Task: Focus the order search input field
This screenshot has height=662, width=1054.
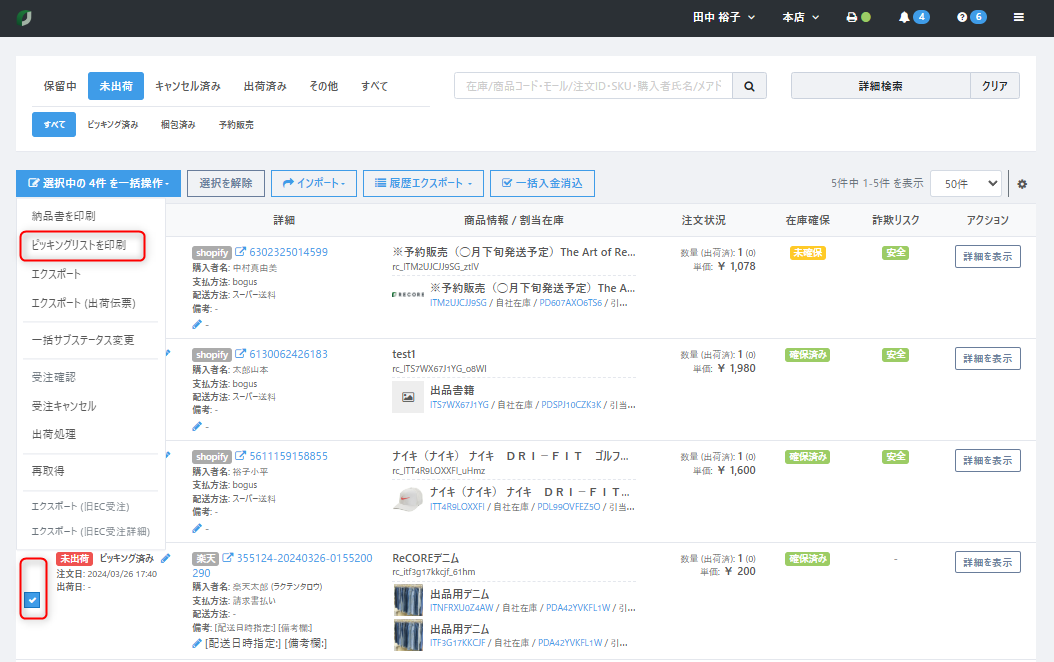Action: point(593,86)
